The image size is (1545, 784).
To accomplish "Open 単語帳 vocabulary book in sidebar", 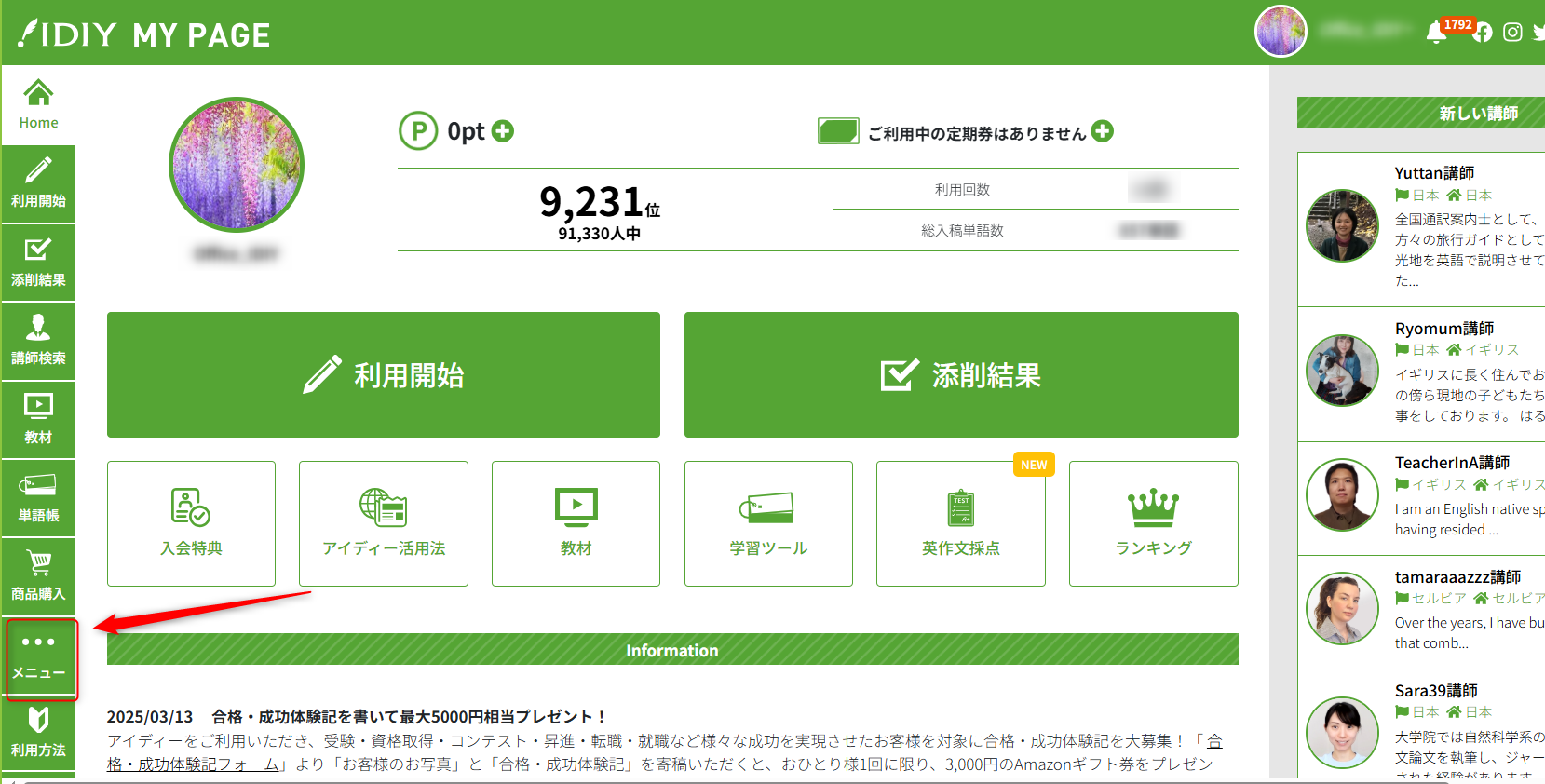I will [38, 497].
